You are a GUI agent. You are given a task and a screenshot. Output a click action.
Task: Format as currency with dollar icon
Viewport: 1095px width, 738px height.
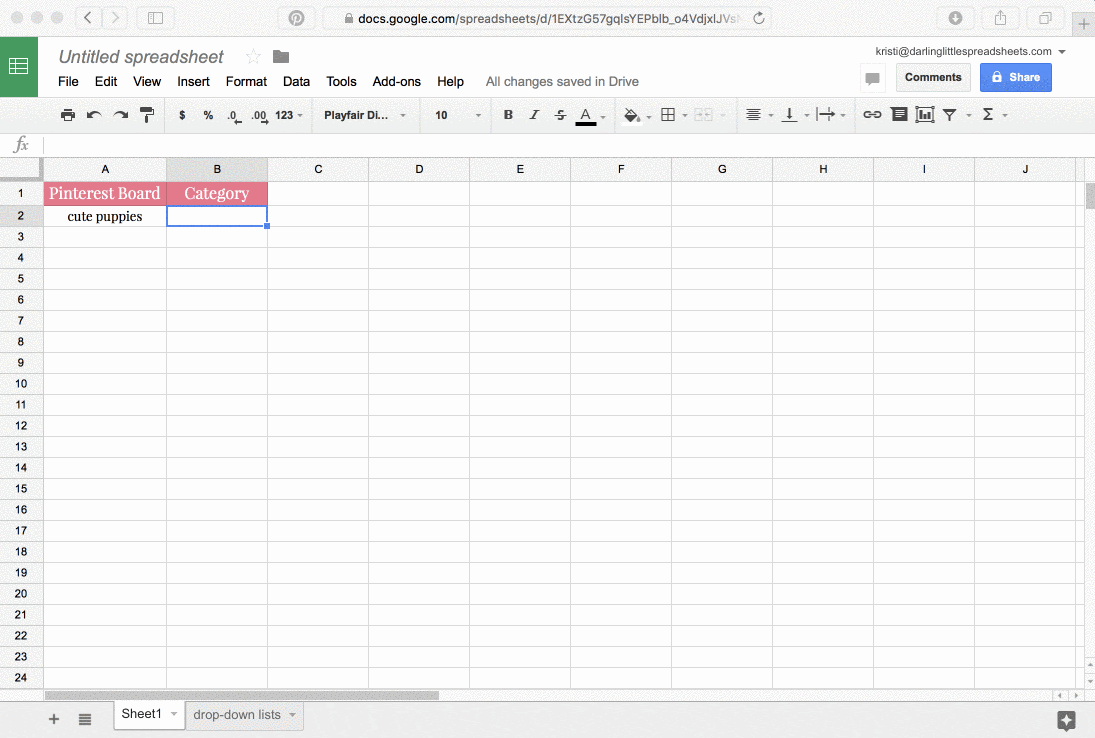[182, 115]
